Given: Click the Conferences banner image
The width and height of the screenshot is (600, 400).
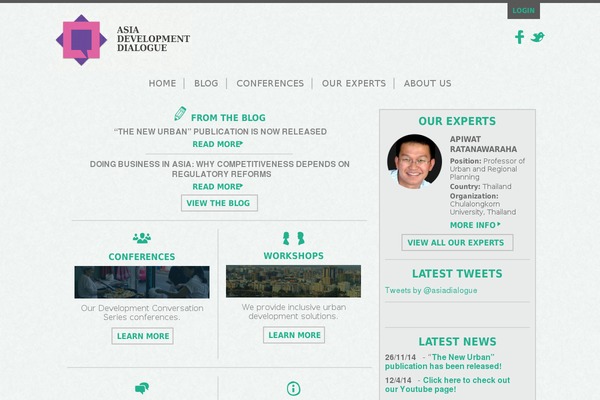Looking at the screenshot, I should pyautogui.click(x=142, y=282).
